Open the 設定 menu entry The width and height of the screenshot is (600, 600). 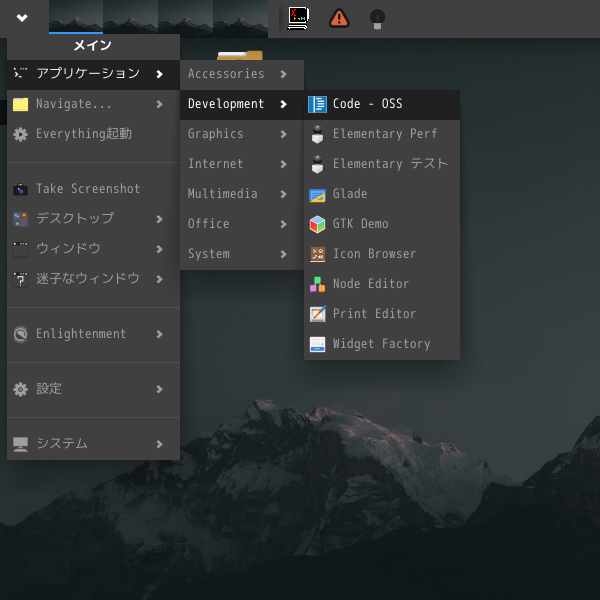tap(93, 389)
